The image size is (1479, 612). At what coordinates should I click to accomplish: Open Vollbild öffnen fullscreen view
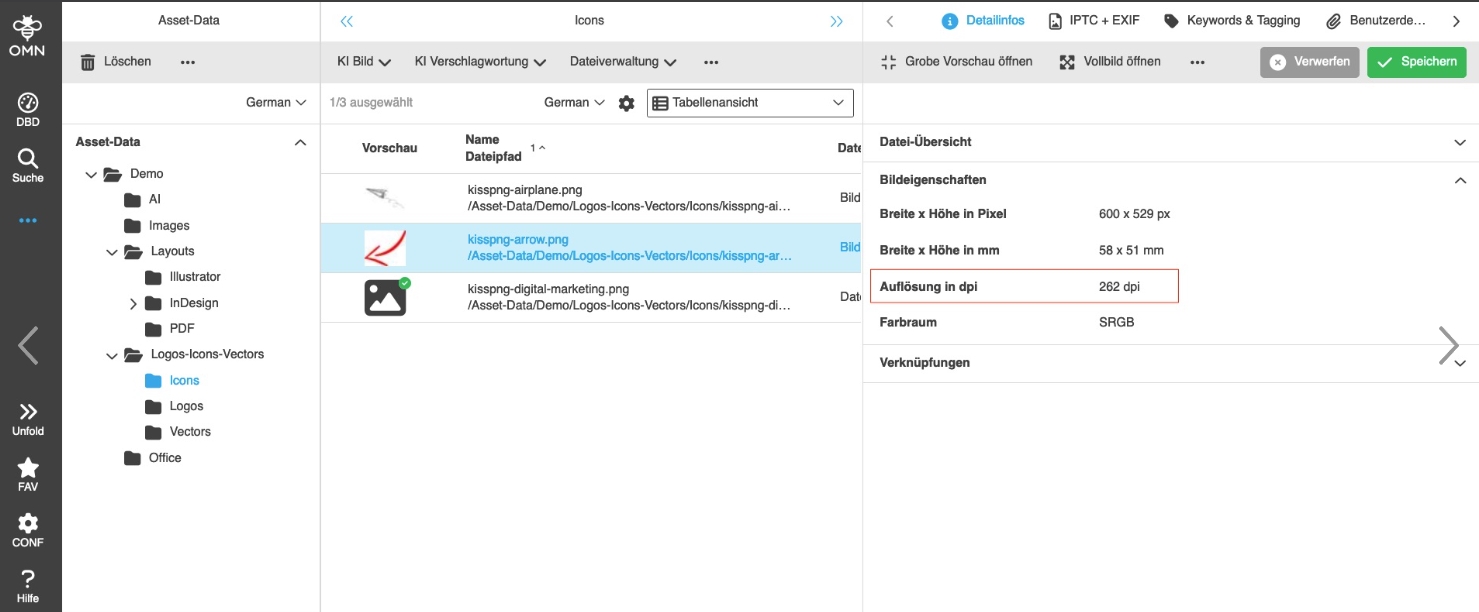[1110, 62]
